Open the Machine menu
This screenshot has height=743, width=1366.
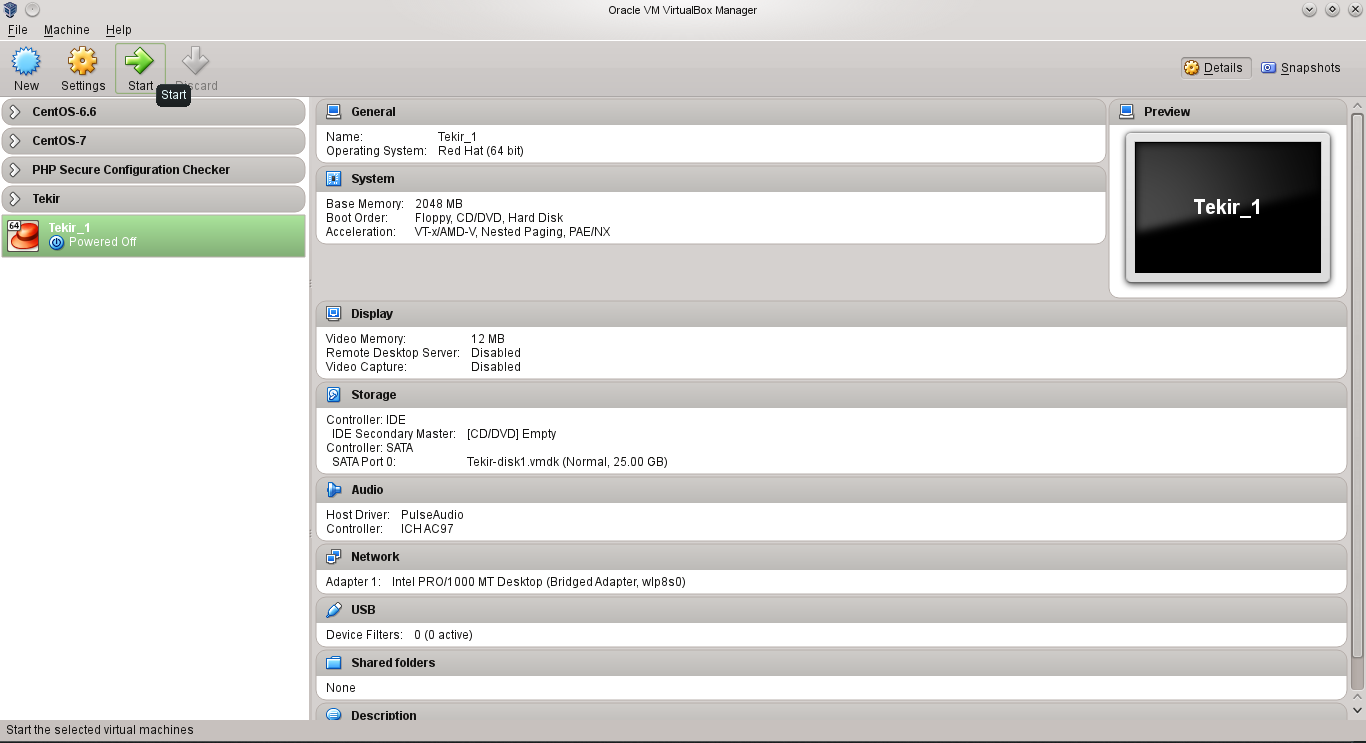pos(67,30)
